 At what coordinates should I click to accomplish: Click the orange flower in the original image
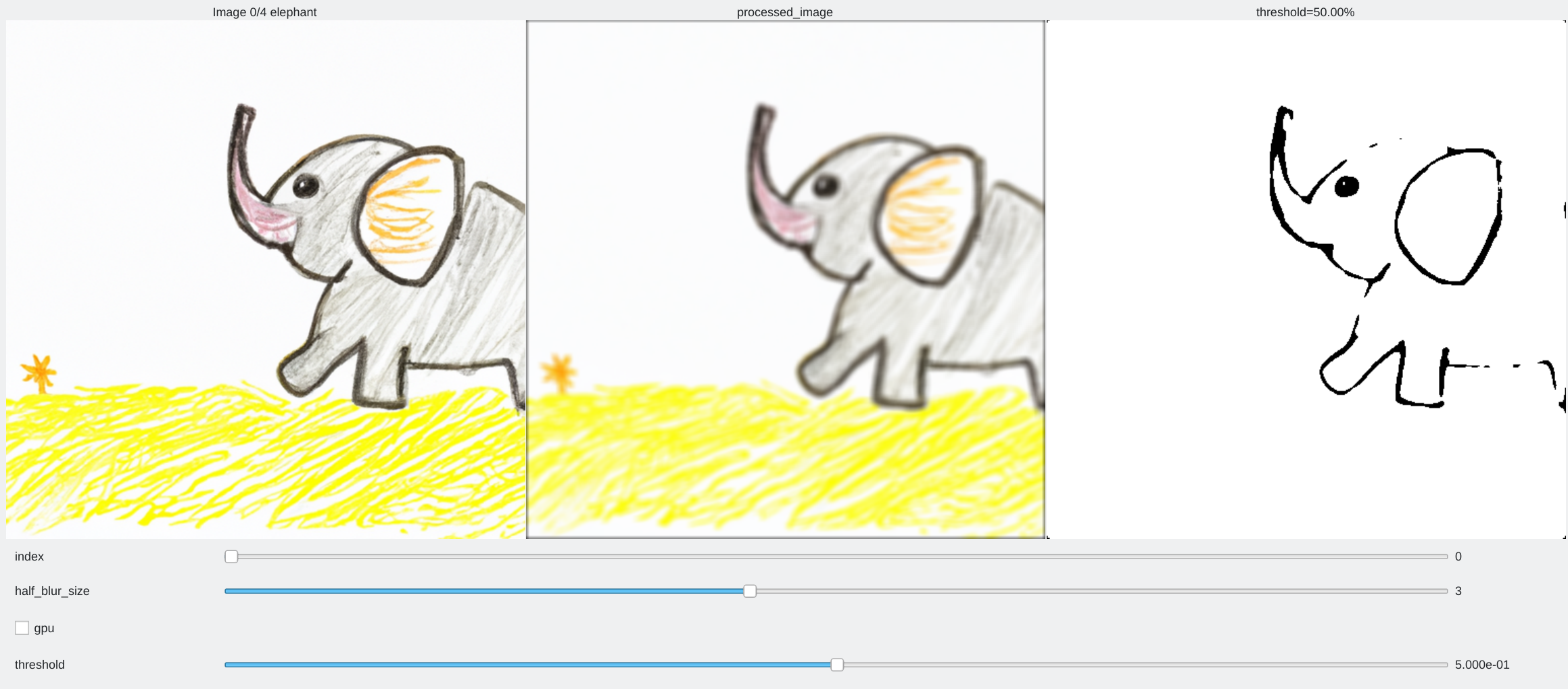point(39,373)
